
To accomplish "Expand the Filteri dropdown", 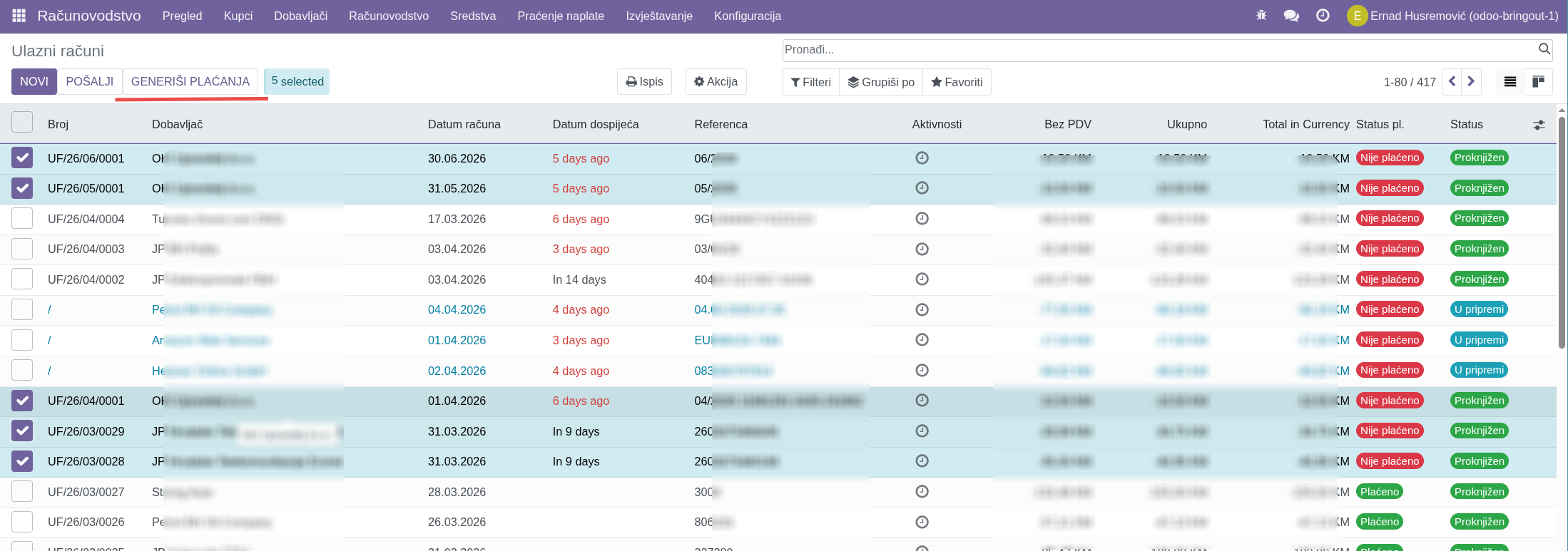I will [811, 82].
